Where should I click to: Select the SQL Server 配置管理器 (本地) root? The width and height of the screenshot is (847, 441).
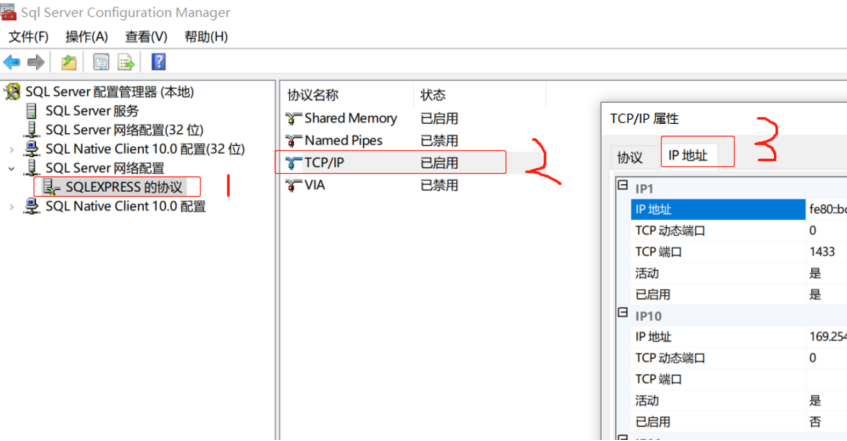110,92
